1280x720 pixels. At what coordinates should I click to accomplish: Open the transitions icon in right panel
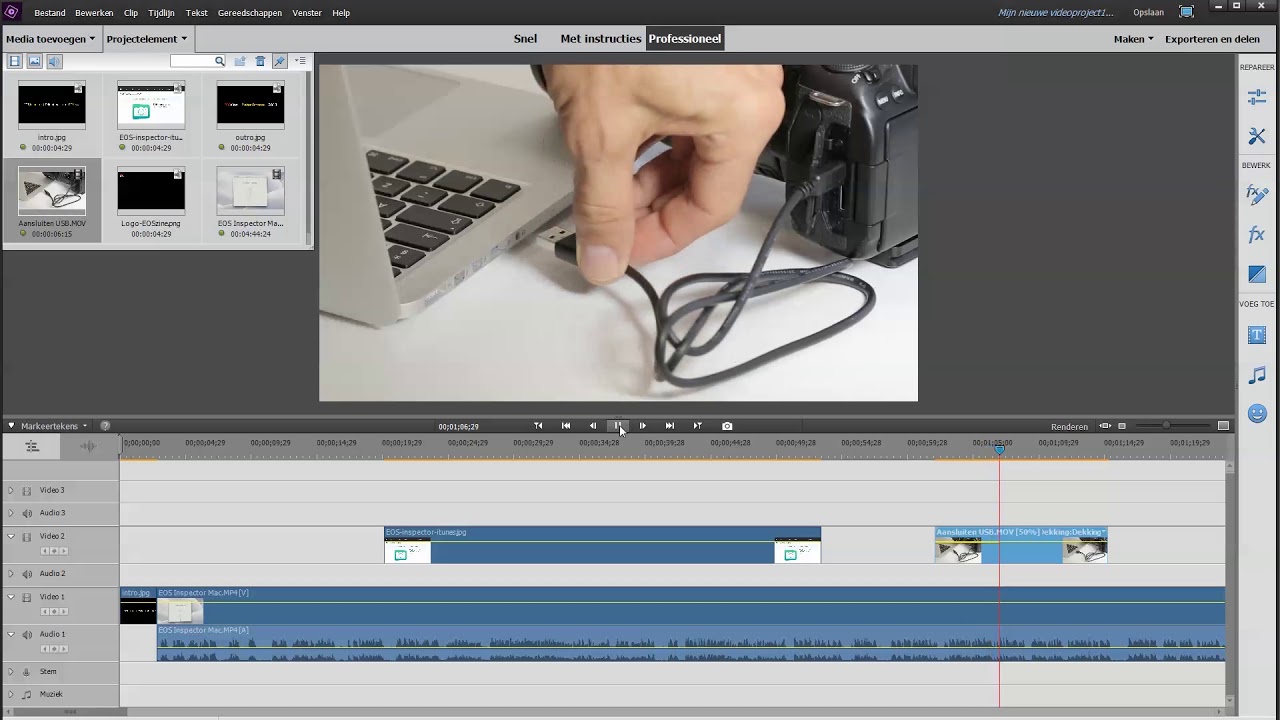point(1257,274)
